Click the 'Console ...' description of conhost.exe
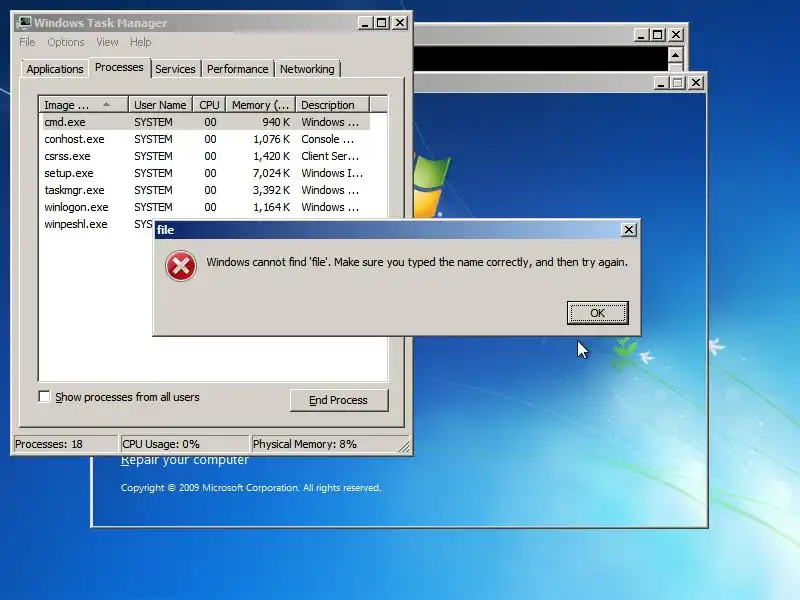The height and width of the screenshot is (600, 800). (328, 139)
